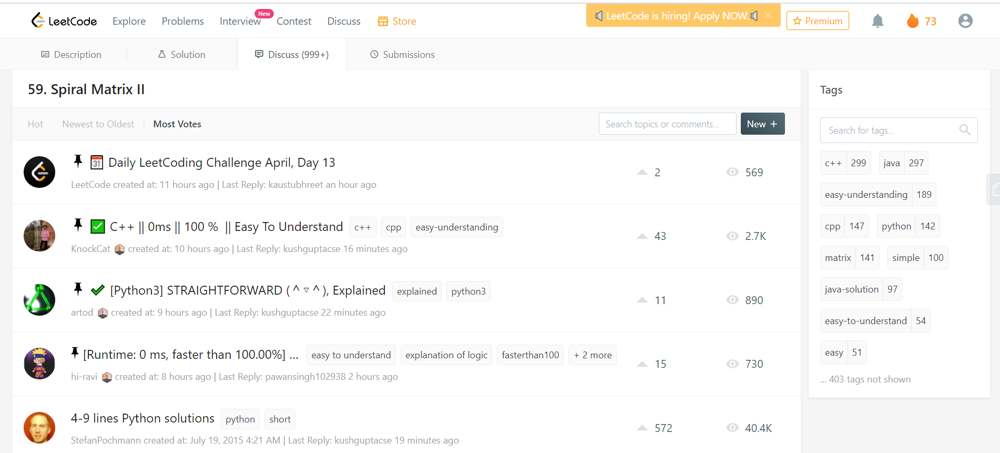Open the Contest page
The height and width of the screenshot is (453, 1000).
[x=294, y=21]
